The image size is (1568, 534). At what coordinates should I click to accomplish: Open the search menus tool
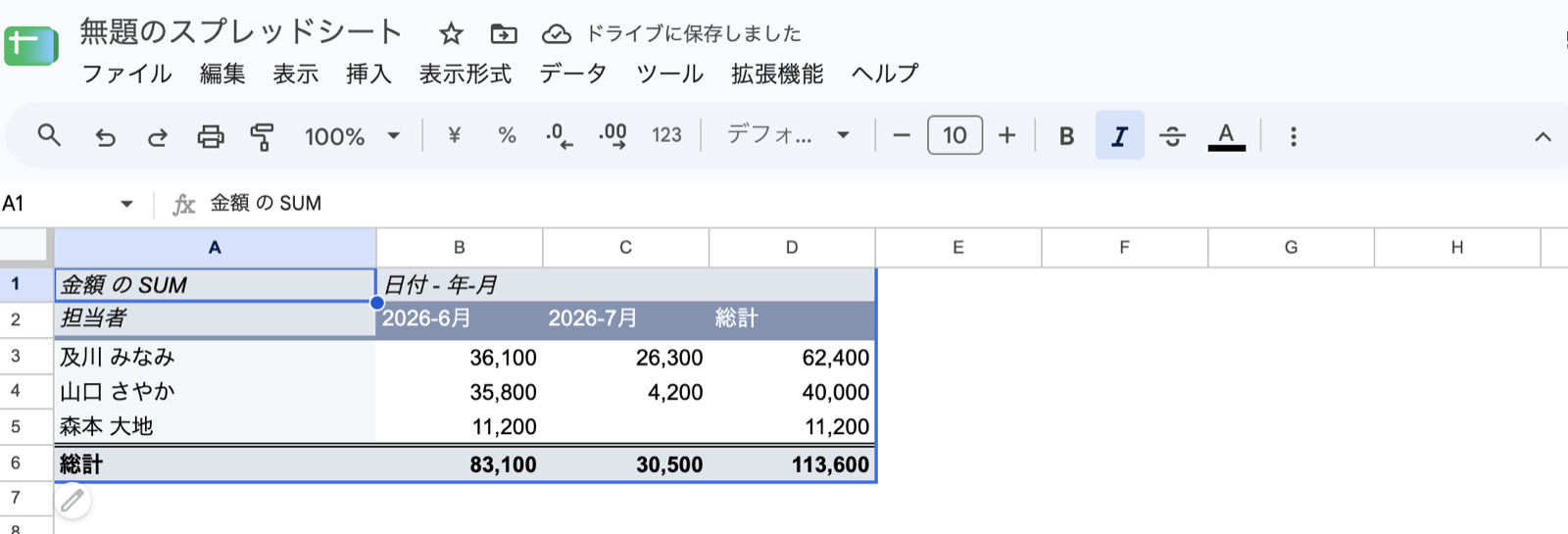(49, 135)
